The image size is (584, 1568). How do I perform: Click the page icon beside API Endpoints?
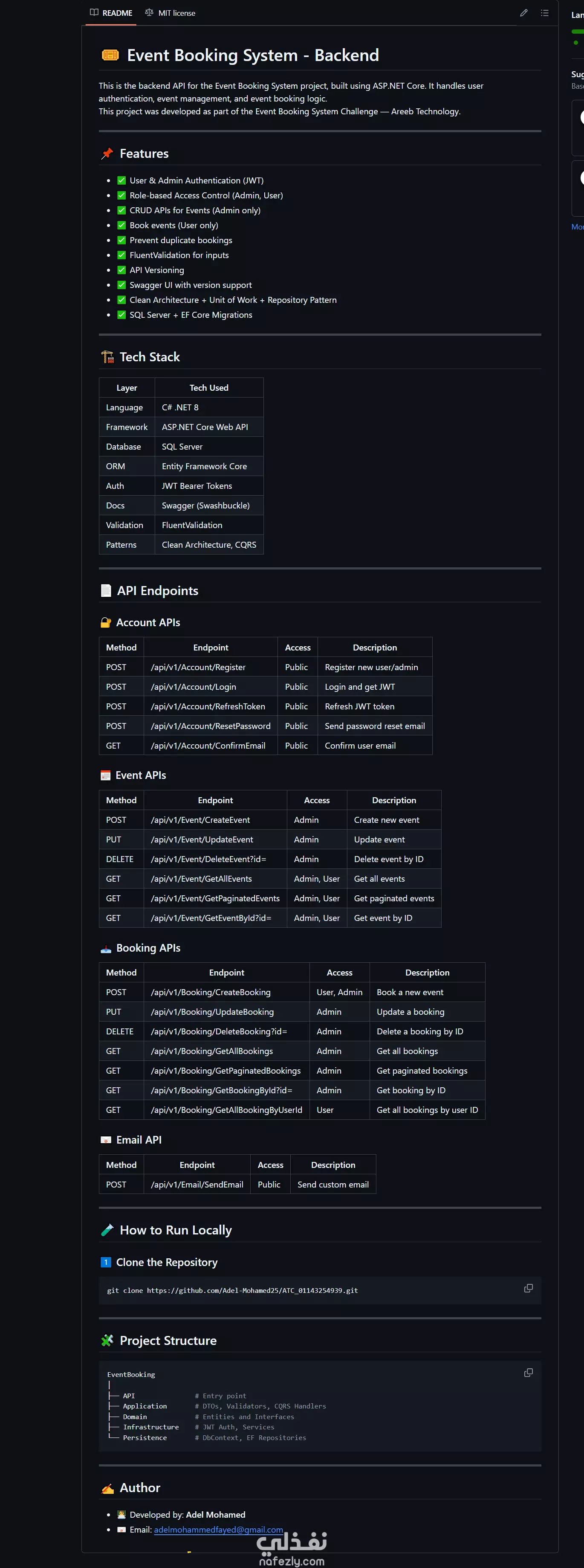coord(106,590)
